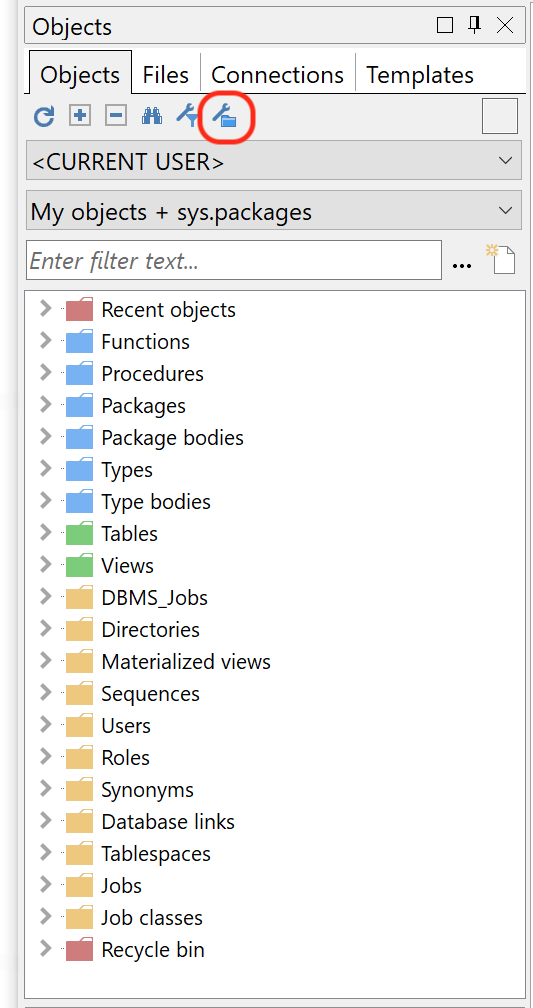This screenshot has width=533, height=1008.
Task: Click the Roles folder icon
Action: coord(80,758)
